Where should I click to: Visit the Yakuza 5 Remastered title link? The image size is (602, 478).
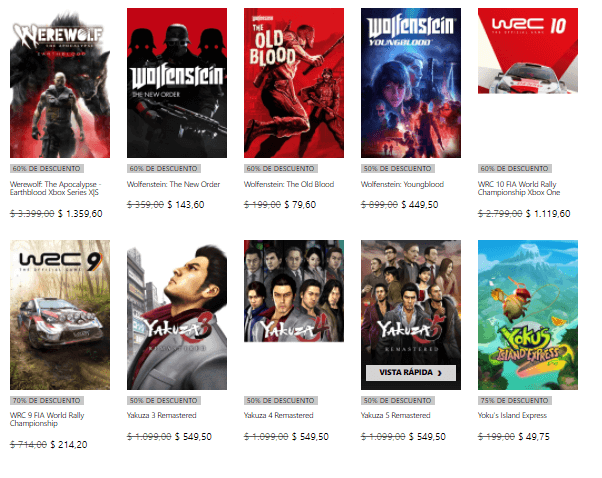click(396, 415)
